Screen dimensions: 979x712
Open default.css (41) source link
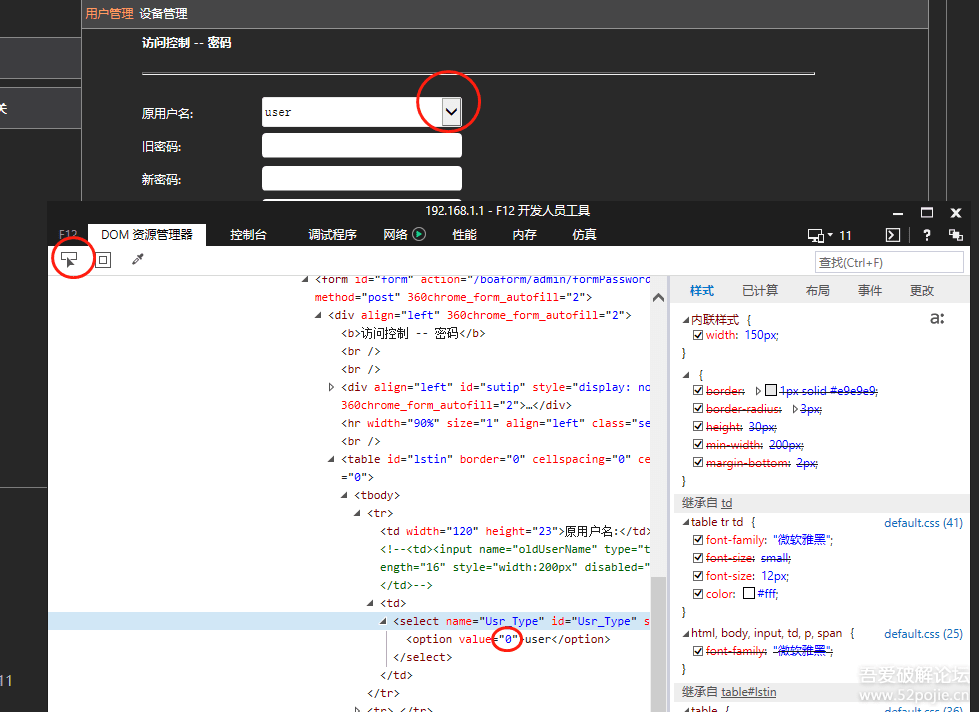tap(923, 523)
